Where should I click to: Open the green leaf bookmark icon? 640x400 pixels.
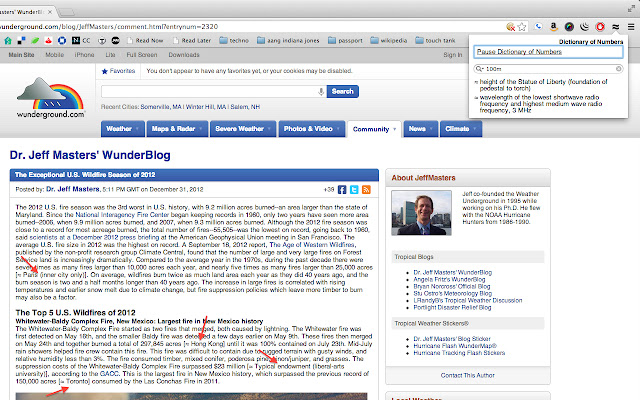(x=35, y=40)
